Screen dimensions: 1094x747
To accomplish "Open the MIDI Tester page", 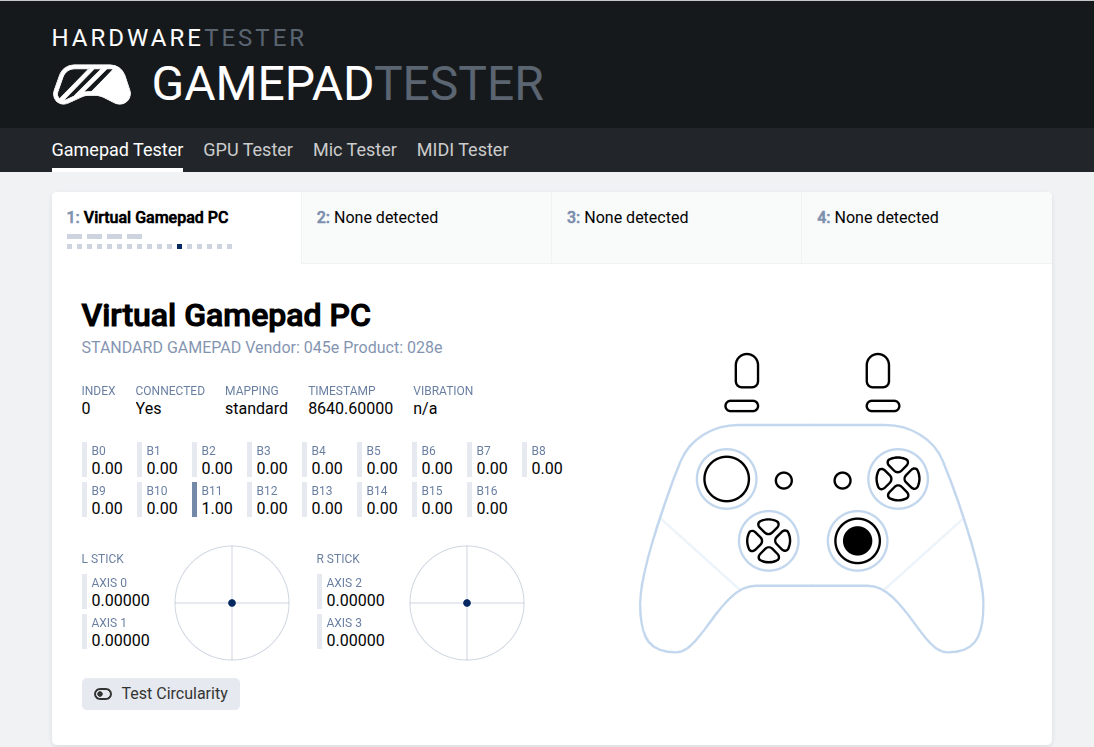I will tap(463, 149).
